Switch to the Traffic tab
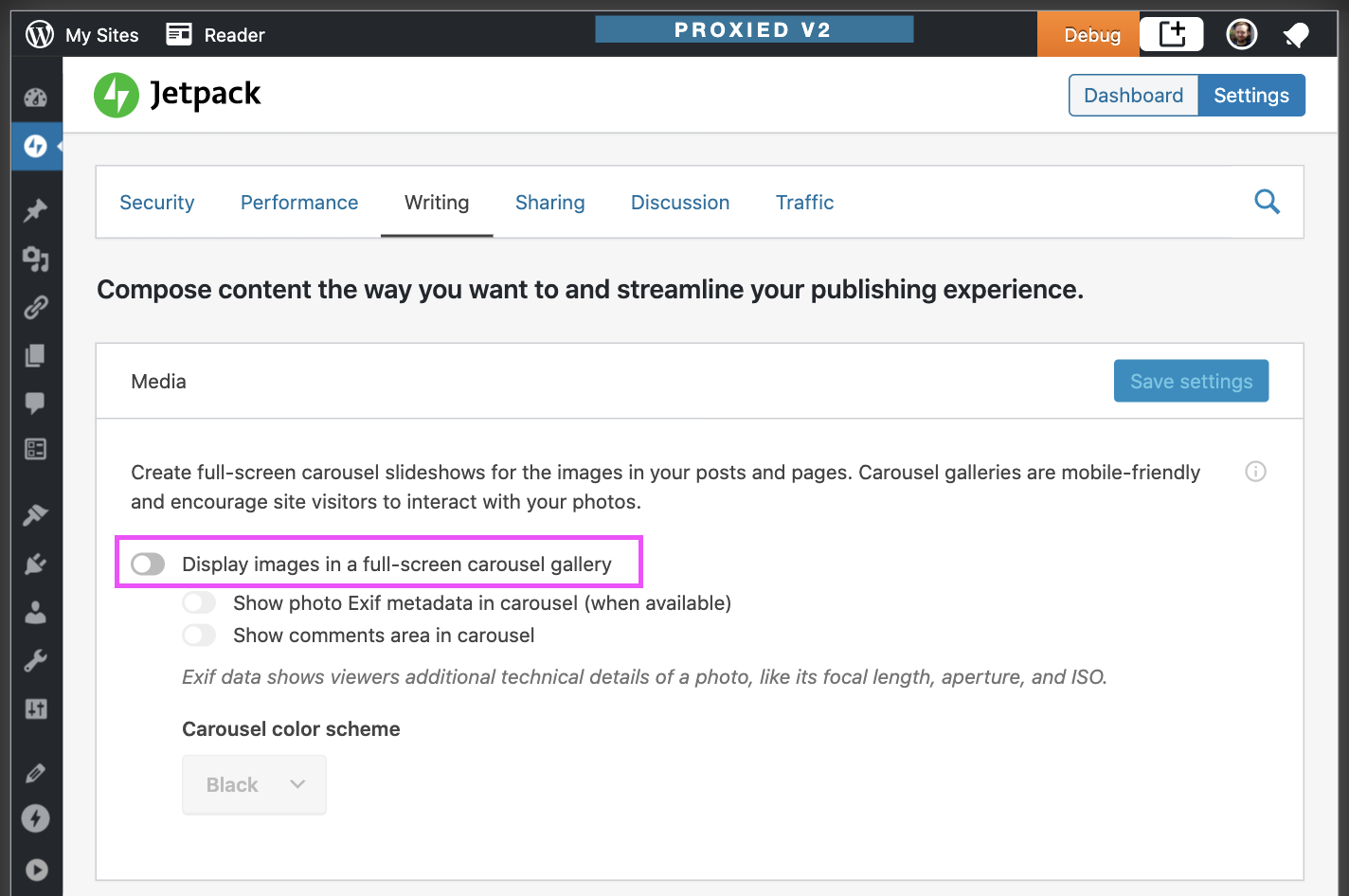The image size is (1349, 896). point(805,203)
